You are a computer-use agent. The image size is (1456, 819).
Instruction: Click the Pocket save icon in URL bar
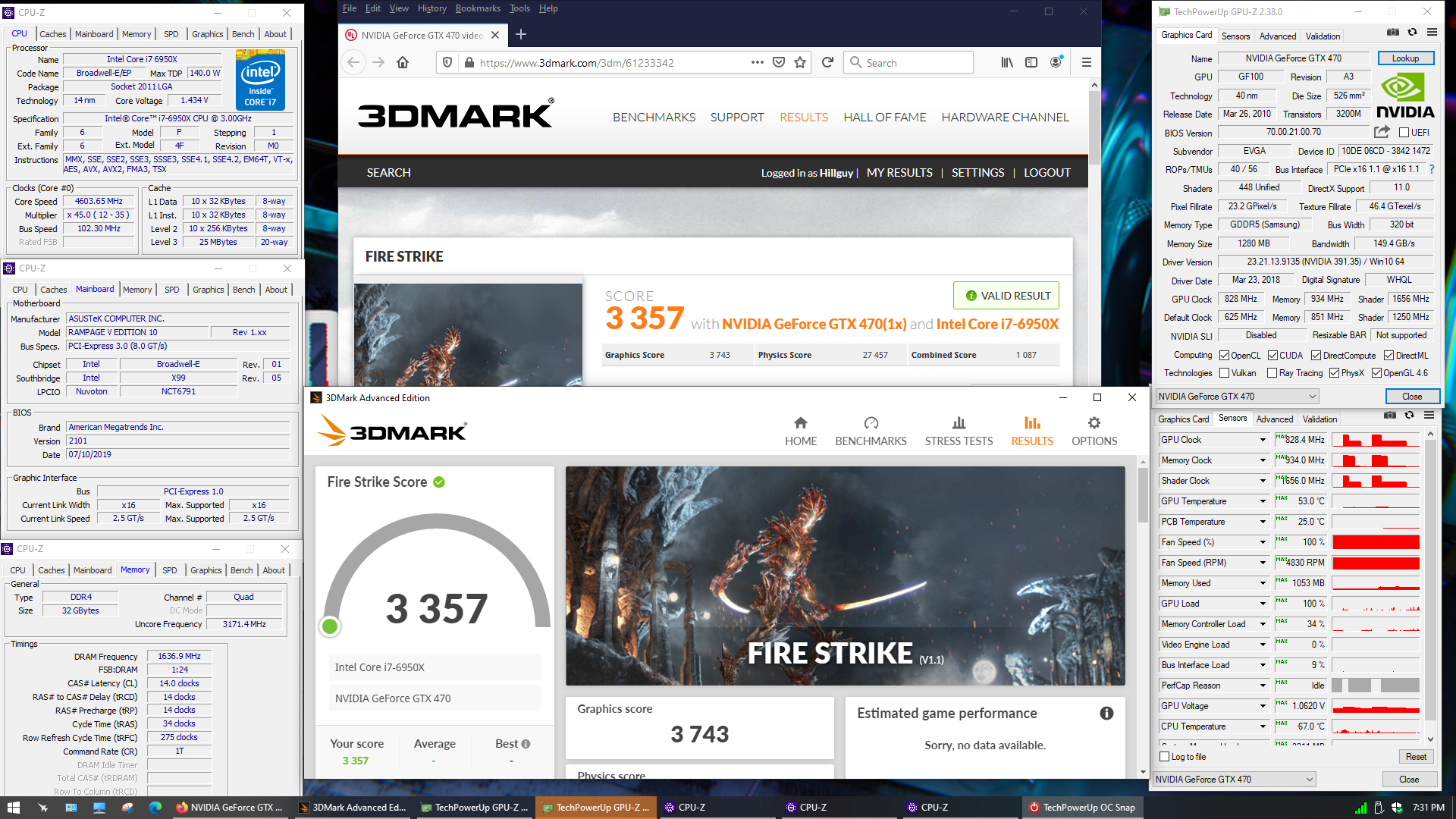pos(779,62)
